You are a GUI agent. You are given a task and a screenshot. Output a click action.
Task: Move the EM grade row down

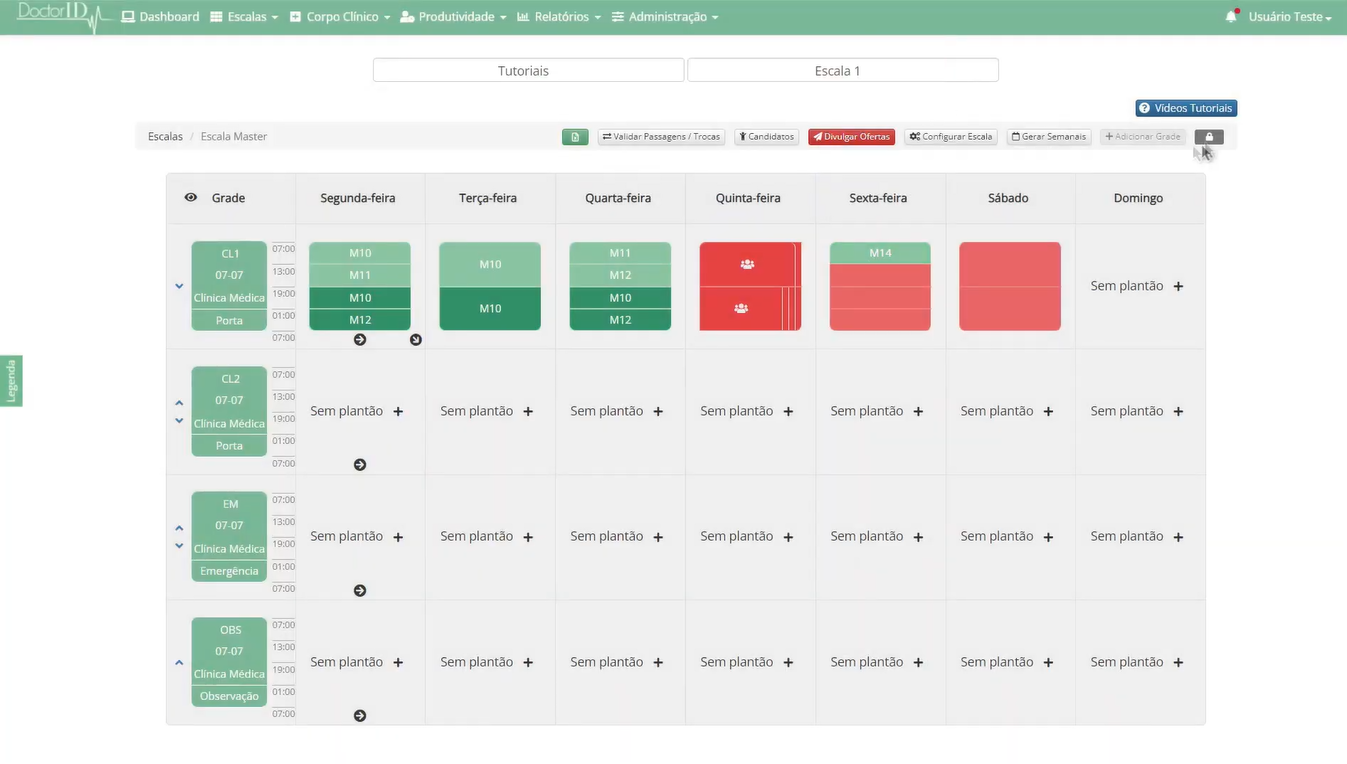(179, 546)
